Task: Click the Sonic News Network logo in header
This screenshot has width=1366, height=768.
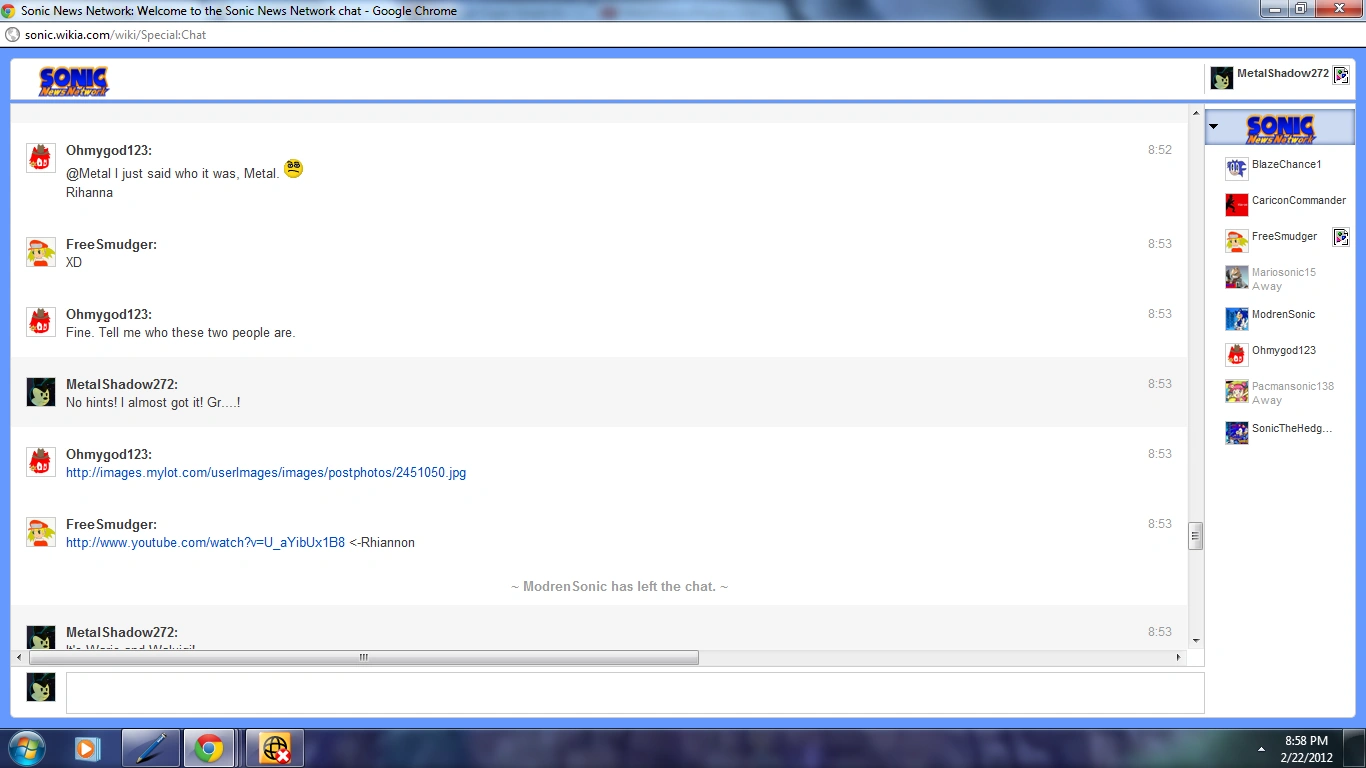Action: pyautogui.click(x=73, y=81)
